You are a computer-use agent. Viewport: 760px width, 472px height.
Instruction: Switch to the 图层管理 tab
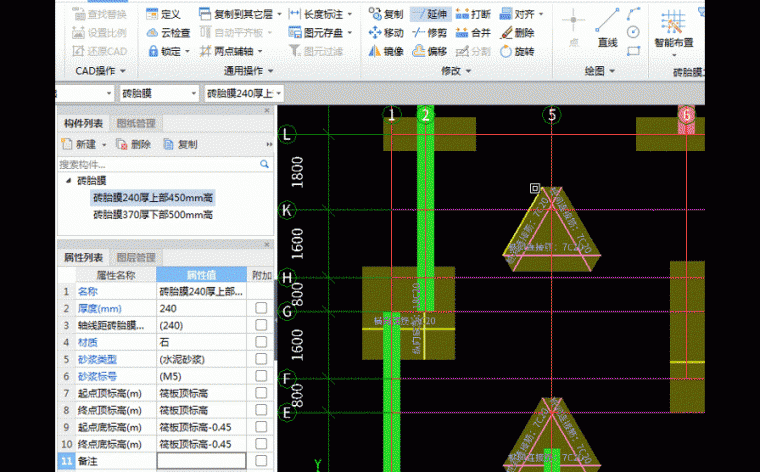coord(135,257)
